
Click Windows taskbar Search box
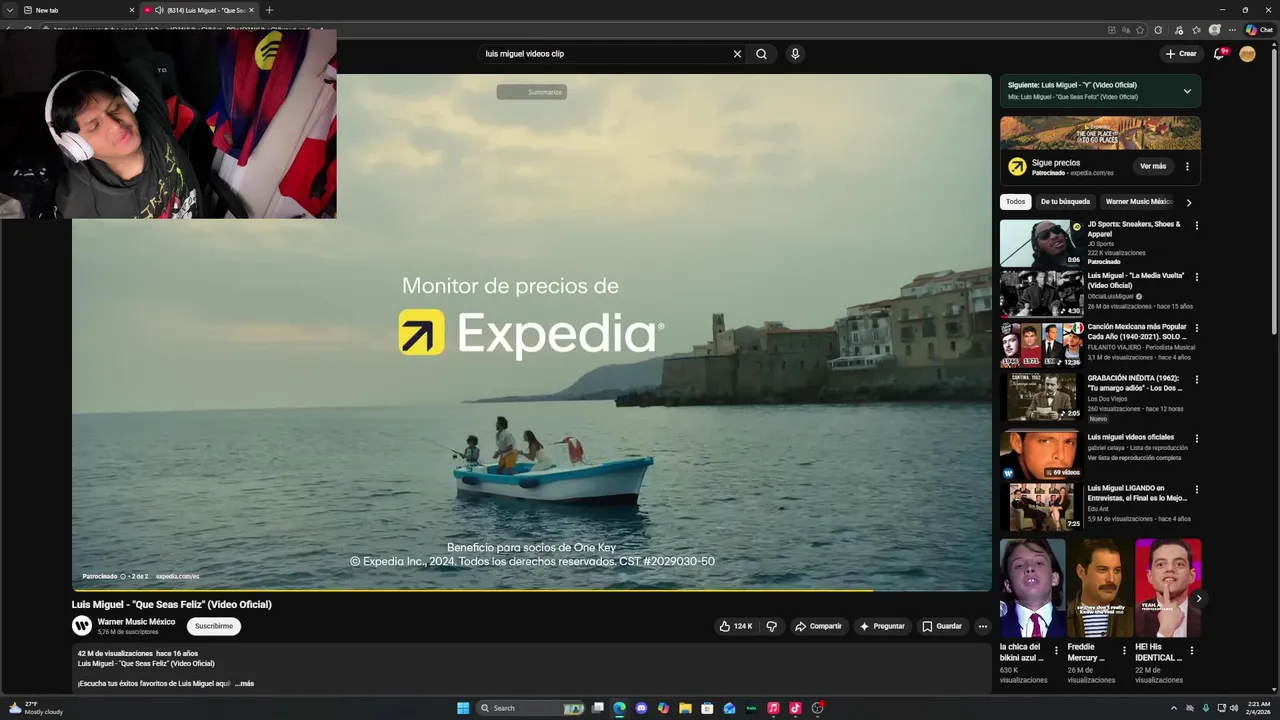[530, 708]
